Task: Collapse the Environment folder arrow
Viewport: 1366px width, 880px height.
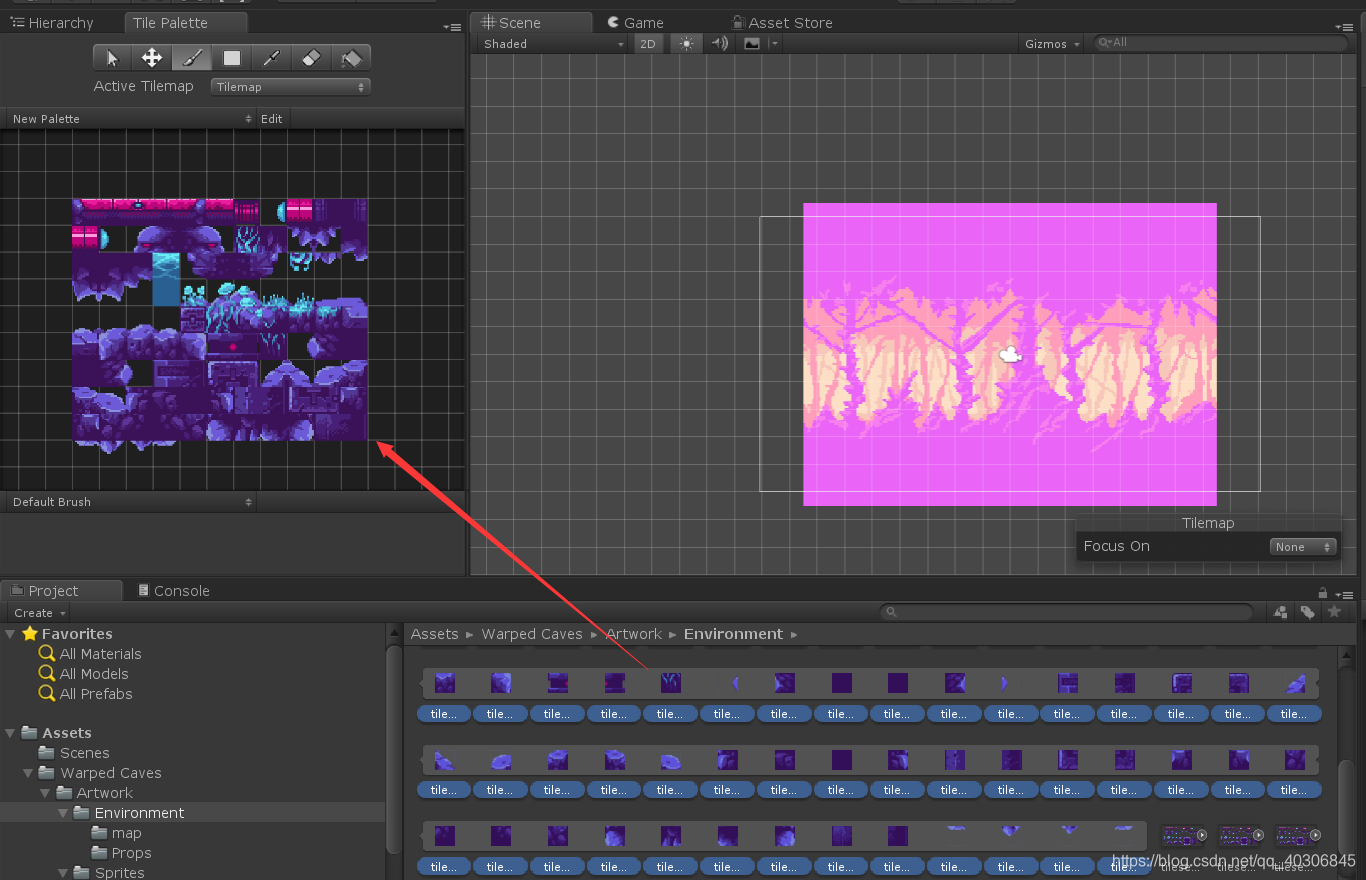Action: coord(63,813)
